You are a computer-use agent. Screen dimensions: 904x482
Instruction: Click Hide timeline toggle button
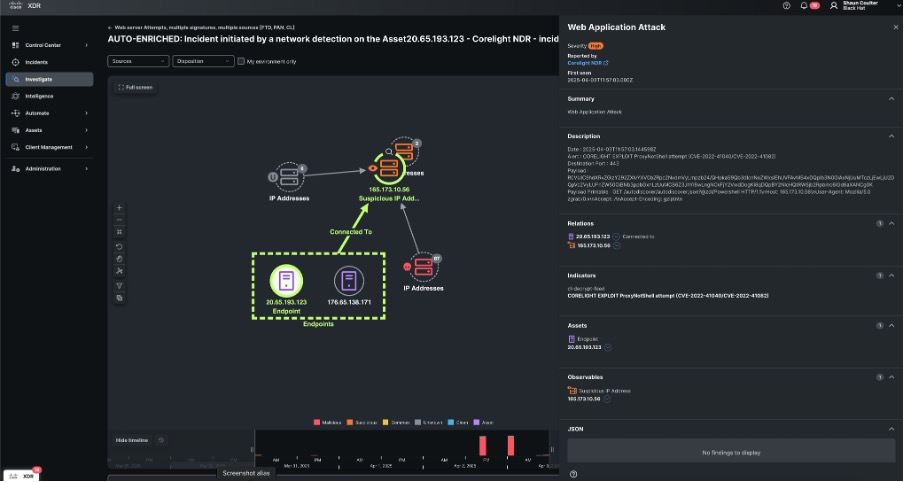(132, 440)
